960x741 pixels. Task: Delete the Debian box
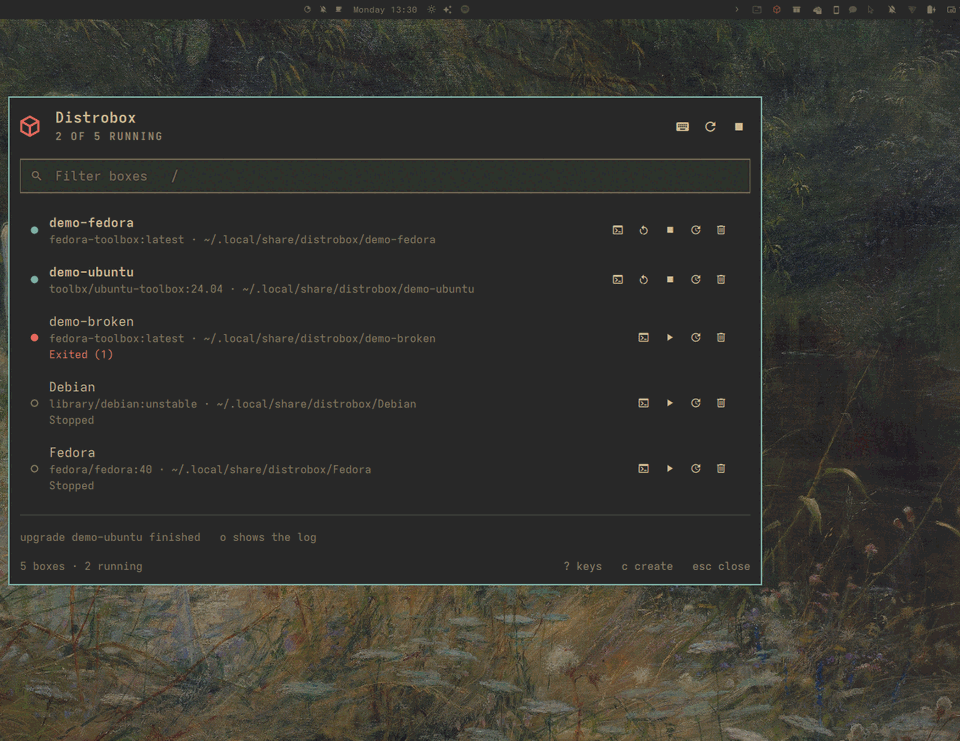coord(721,403)
